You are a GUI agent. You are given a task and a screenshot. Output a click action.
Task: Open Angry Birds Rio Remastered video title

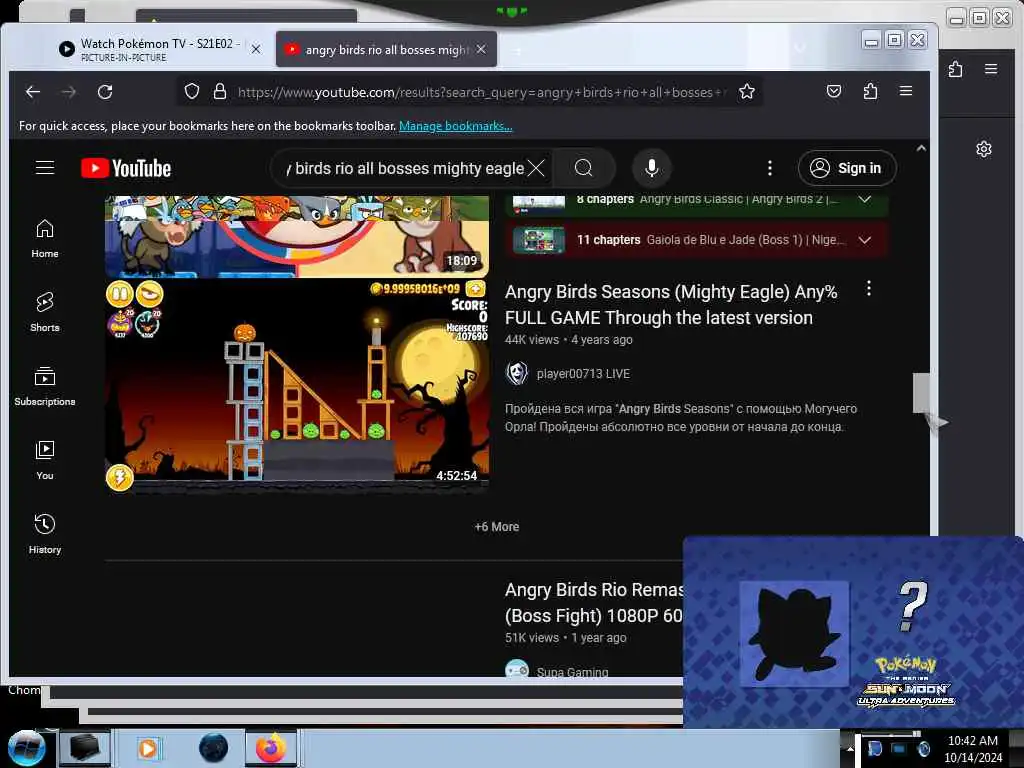[594, 603]
